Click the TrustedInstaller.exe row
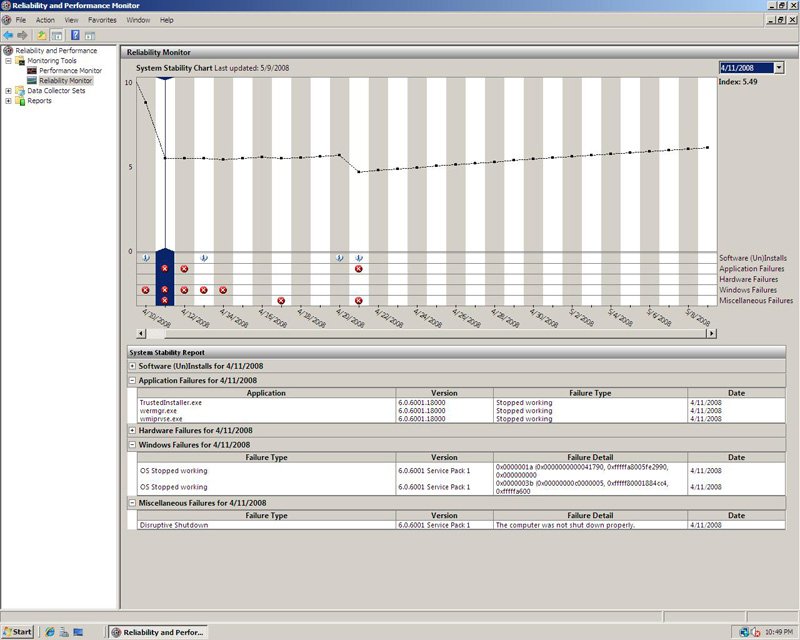Image resolution: width=800 pixels, height=640 pixels. point(461,403)
